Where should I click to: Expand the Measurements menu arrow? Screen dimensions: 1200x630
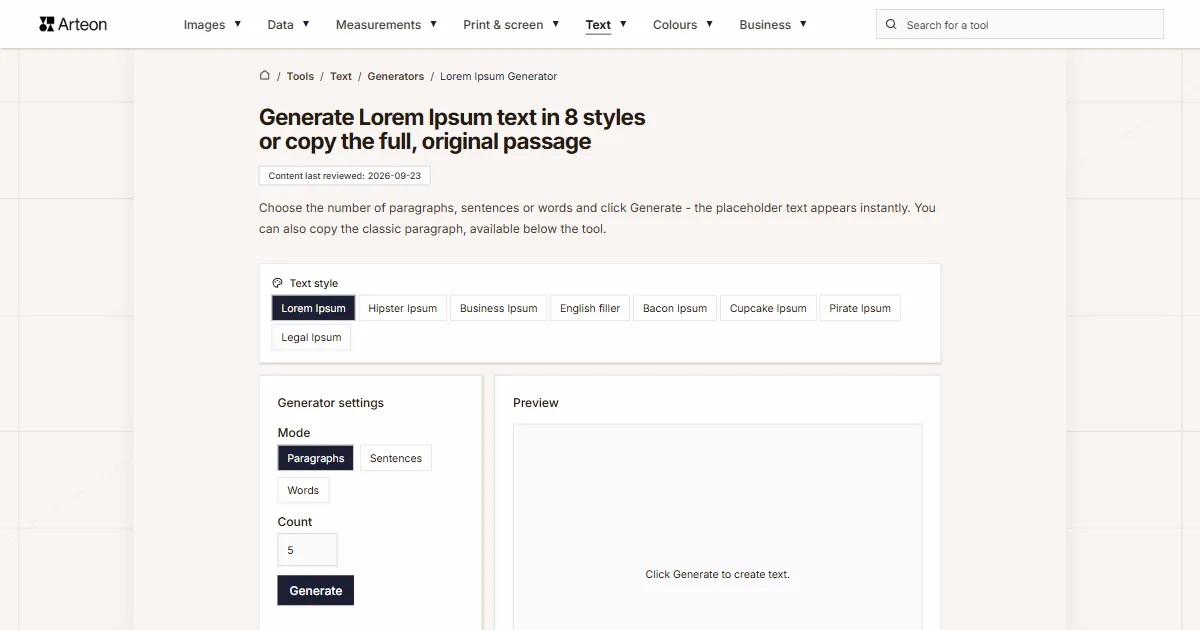tap(433, 24)
